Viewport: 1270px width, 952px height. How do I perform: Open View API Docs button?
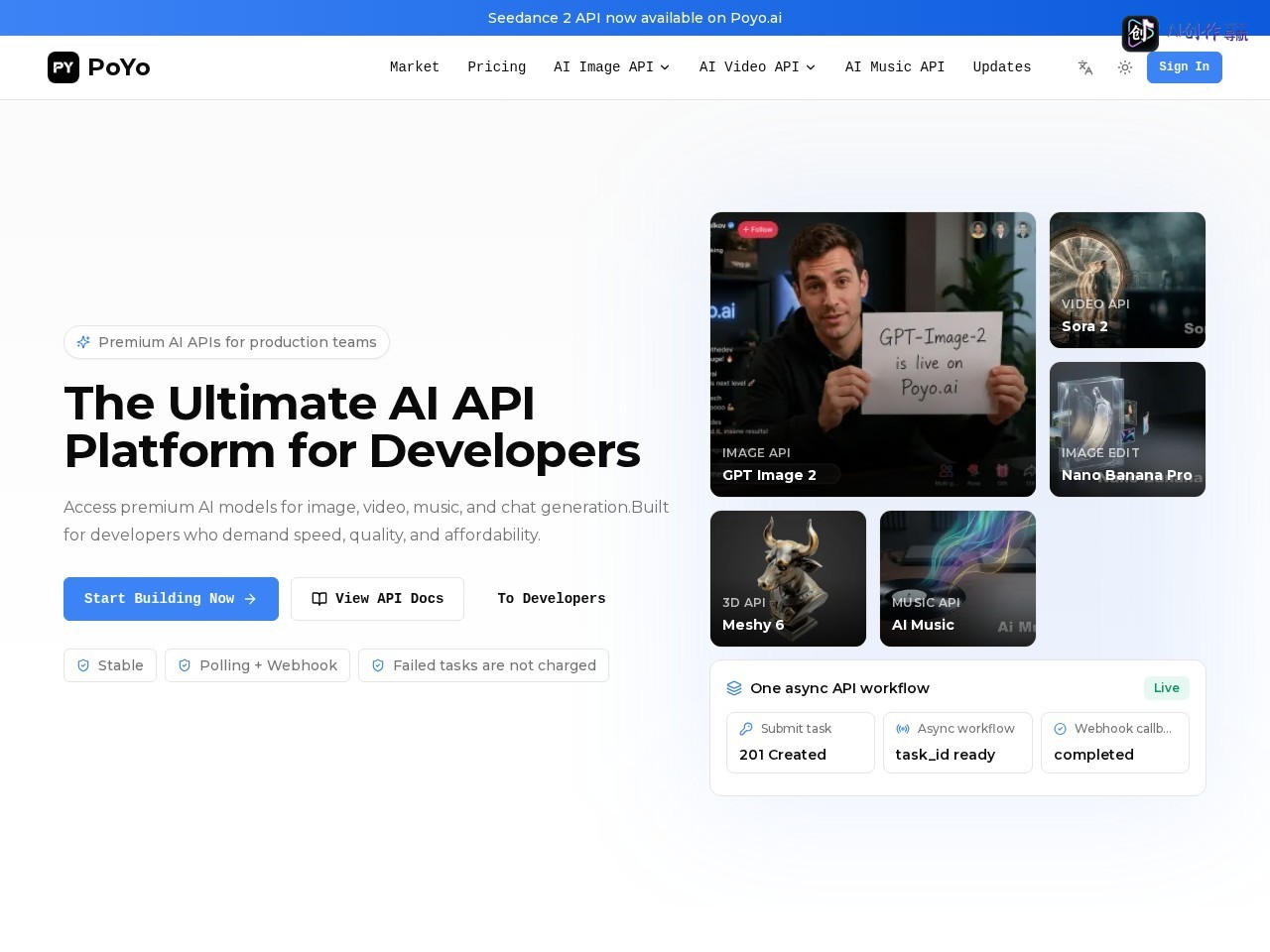[377, 599]
